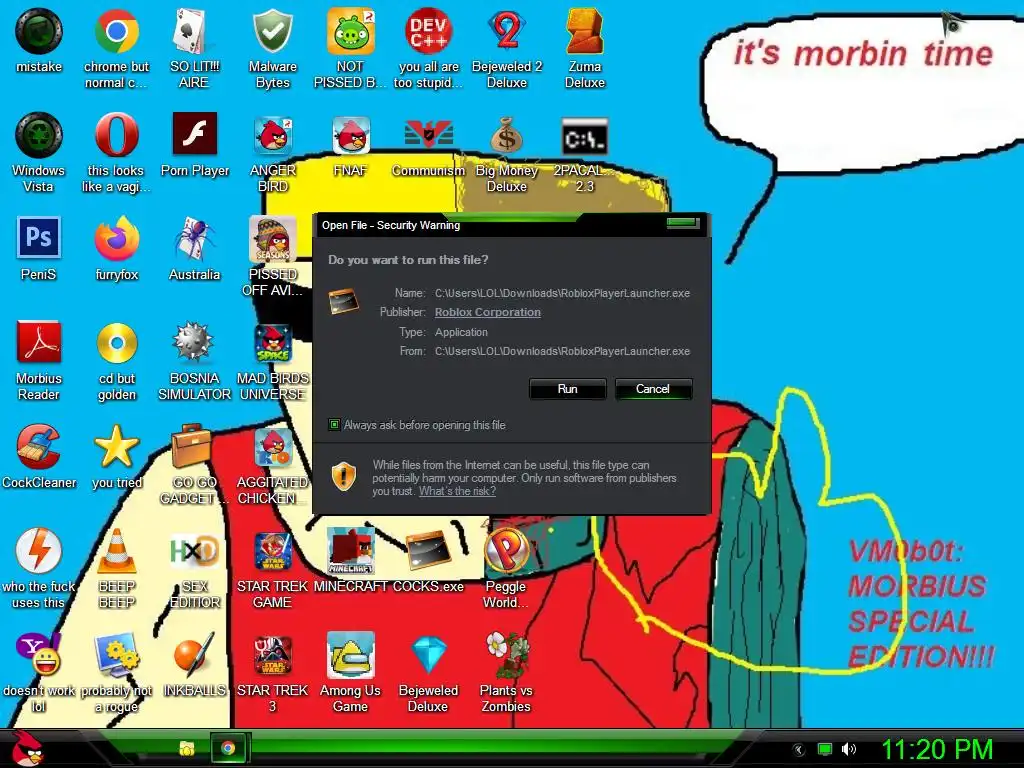Close the Open File - Security Warning dialog
Viewport: 1024px width, 768px height.
[683, 223]
